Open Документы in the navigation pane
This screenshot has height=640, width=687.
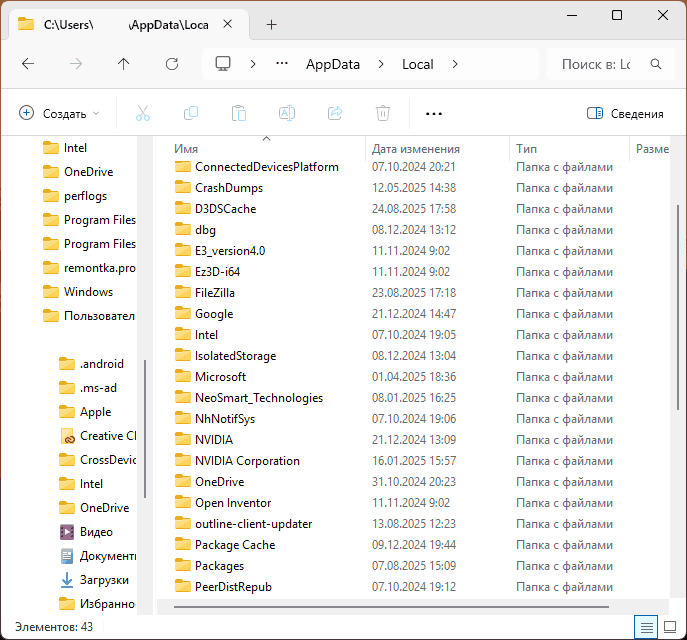click(98, 556)
